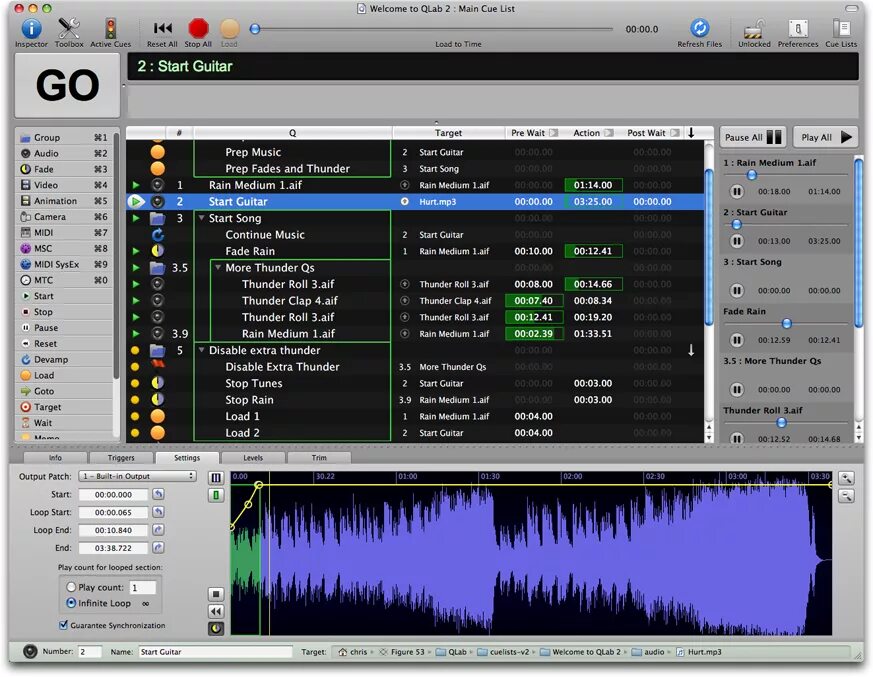Switch to the Trim tab
The height and width of the screenshot is (677, 873).
(319, 458)
